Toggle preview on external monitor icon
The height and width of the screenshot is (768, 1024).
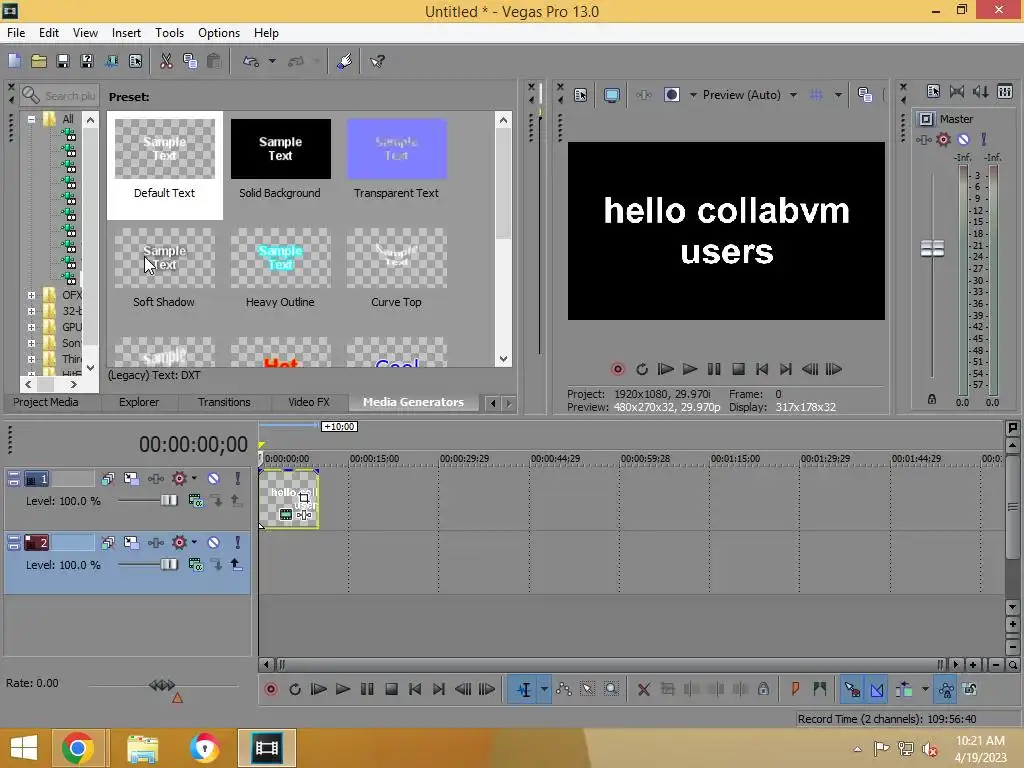click(x=611, y=95)
